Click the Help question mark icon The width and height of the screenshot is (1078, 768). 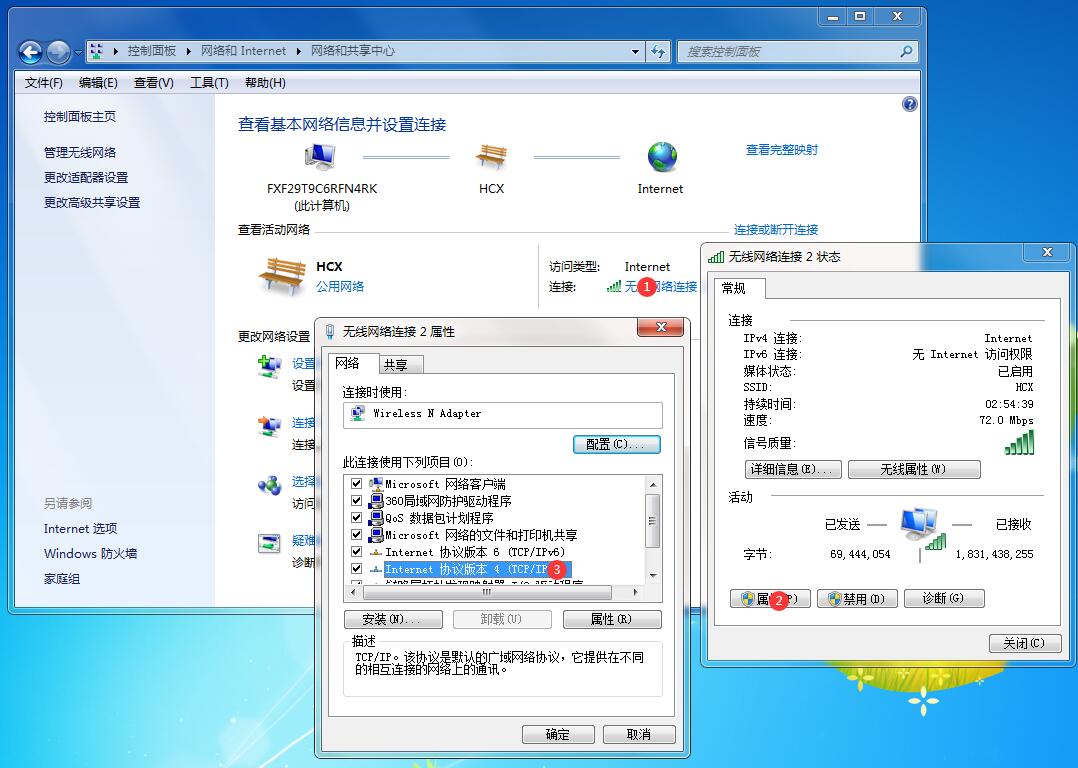[909, 103]
